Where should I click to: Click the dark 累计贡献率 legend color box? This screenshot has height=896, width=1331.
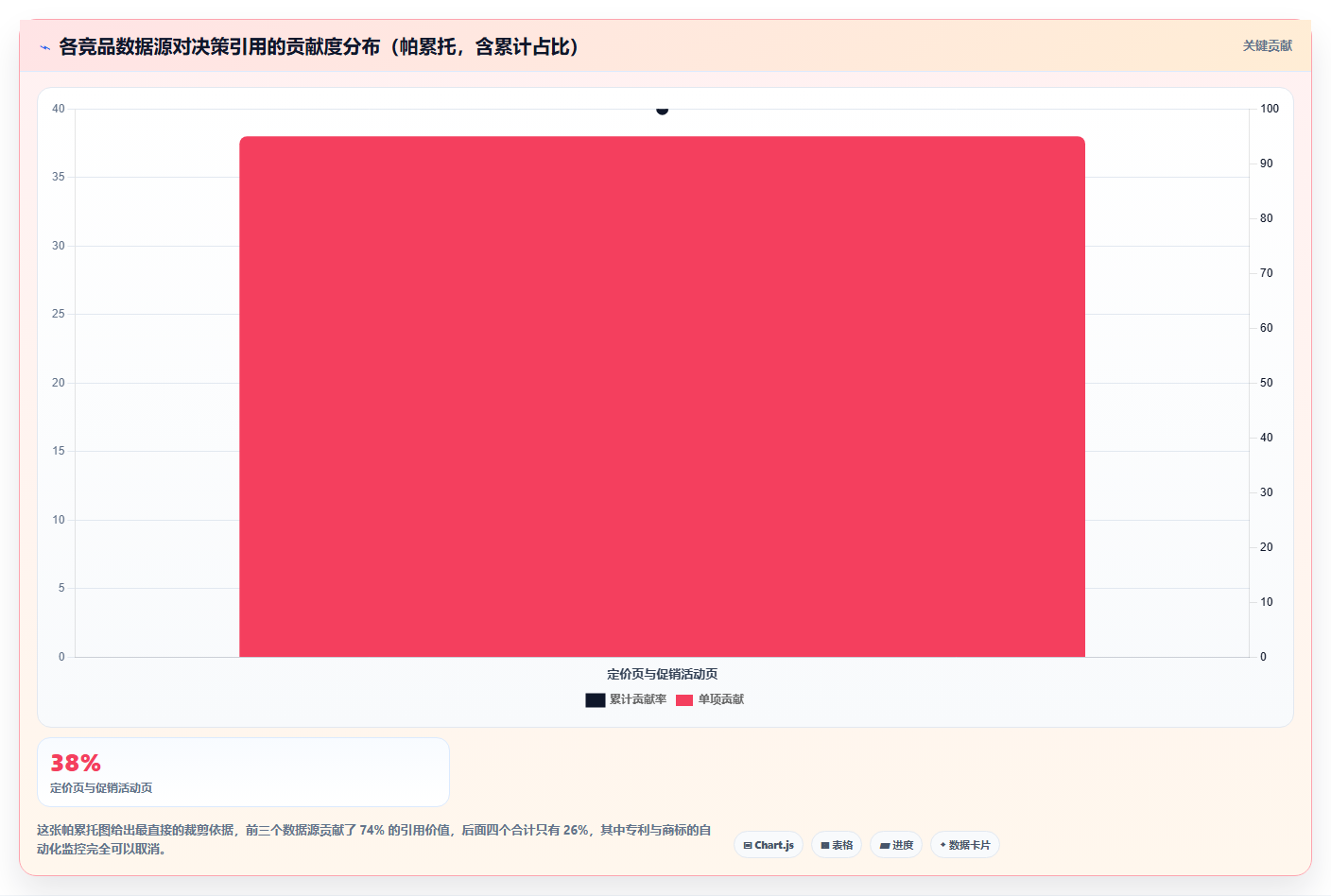pyautogui.click(x=596, y=700)
